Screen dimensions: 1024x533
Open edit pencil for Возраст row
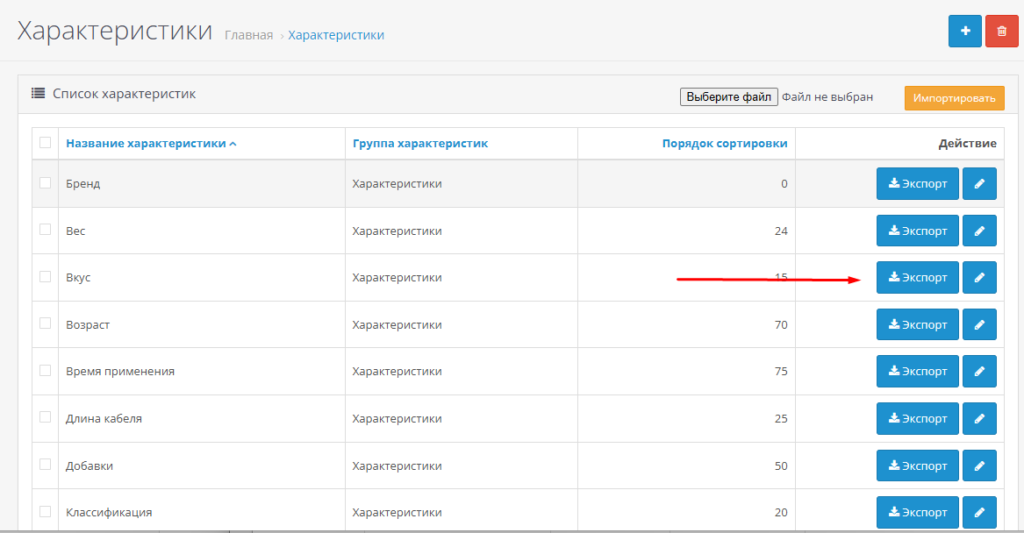pos(979,325)
